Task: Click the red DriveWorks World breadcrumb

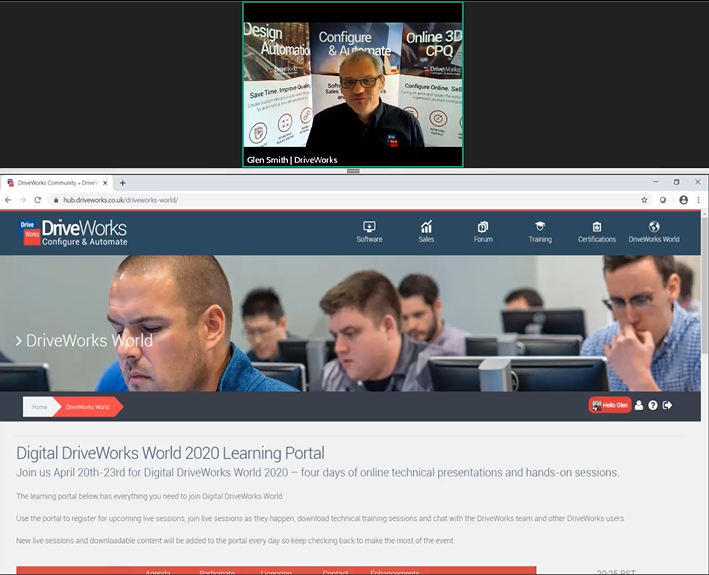Action: pyautogui.click(x=88, y=407)
